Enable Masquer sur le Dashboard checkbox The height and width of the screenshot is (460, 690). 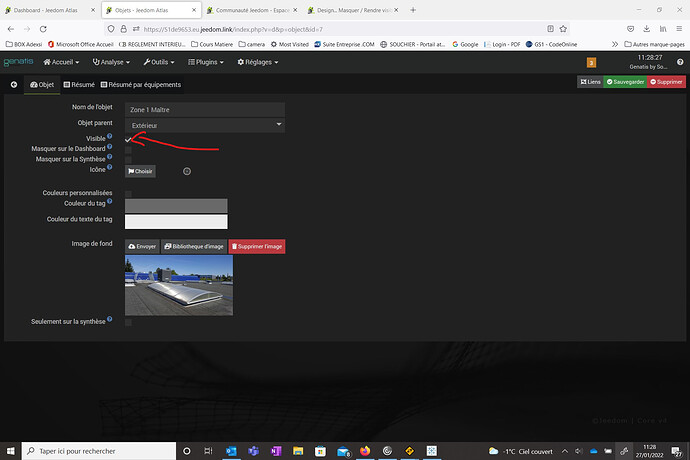128,151
